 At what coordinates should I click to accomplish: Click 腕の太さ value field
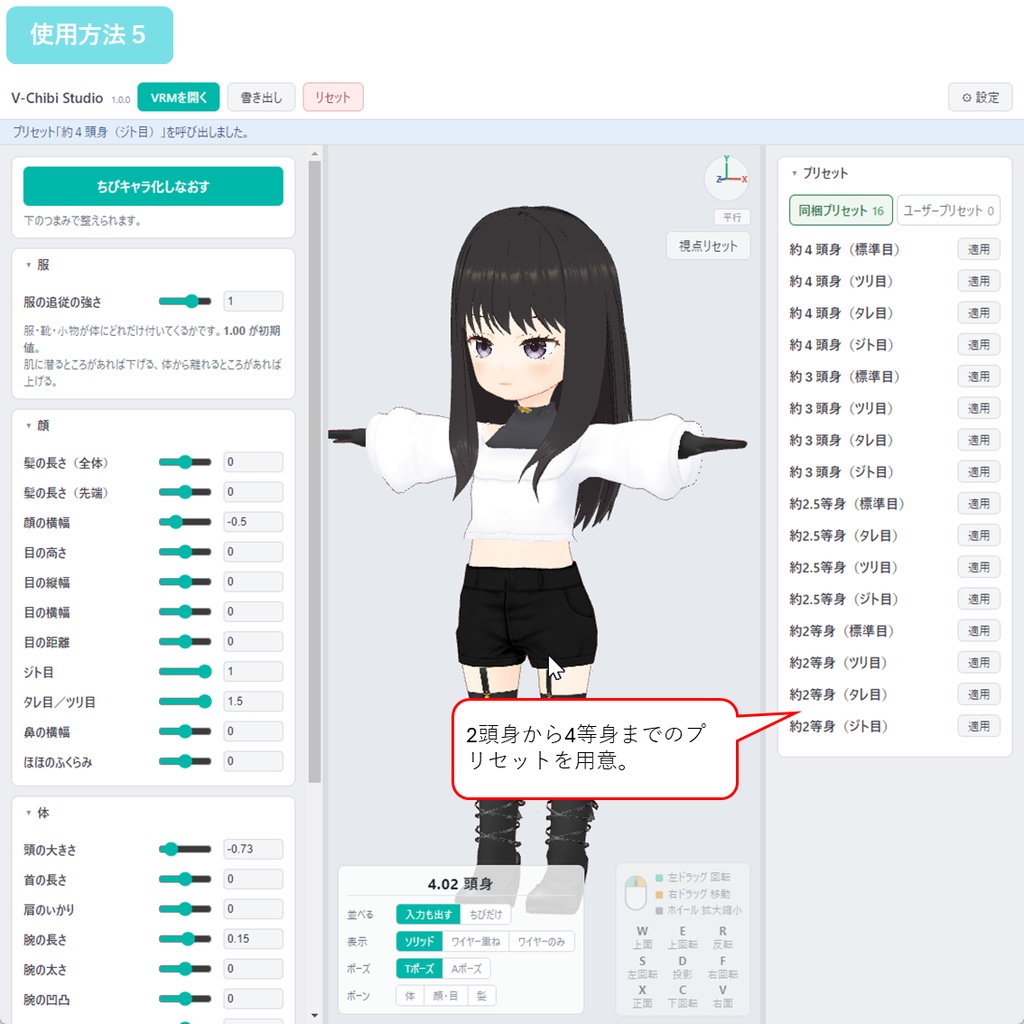(253, 968)
